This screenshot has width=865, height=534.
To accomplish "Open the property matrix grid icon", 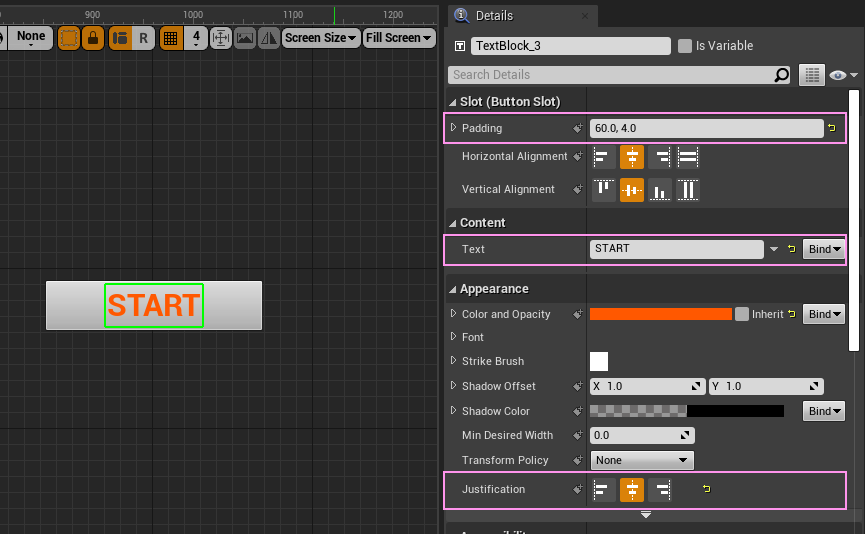I will click(x=811, y=75).
